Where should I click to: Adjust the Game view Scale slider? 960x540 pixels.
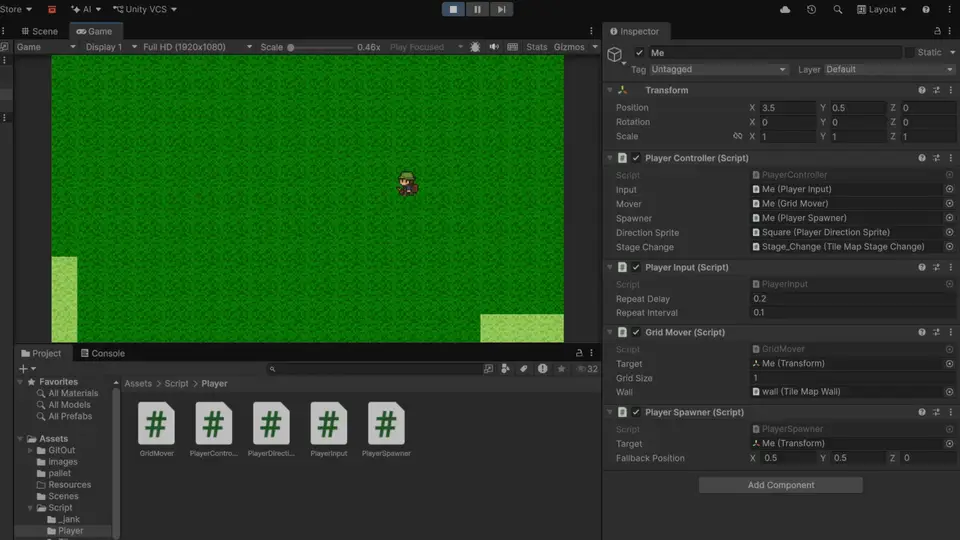(320, 47)
